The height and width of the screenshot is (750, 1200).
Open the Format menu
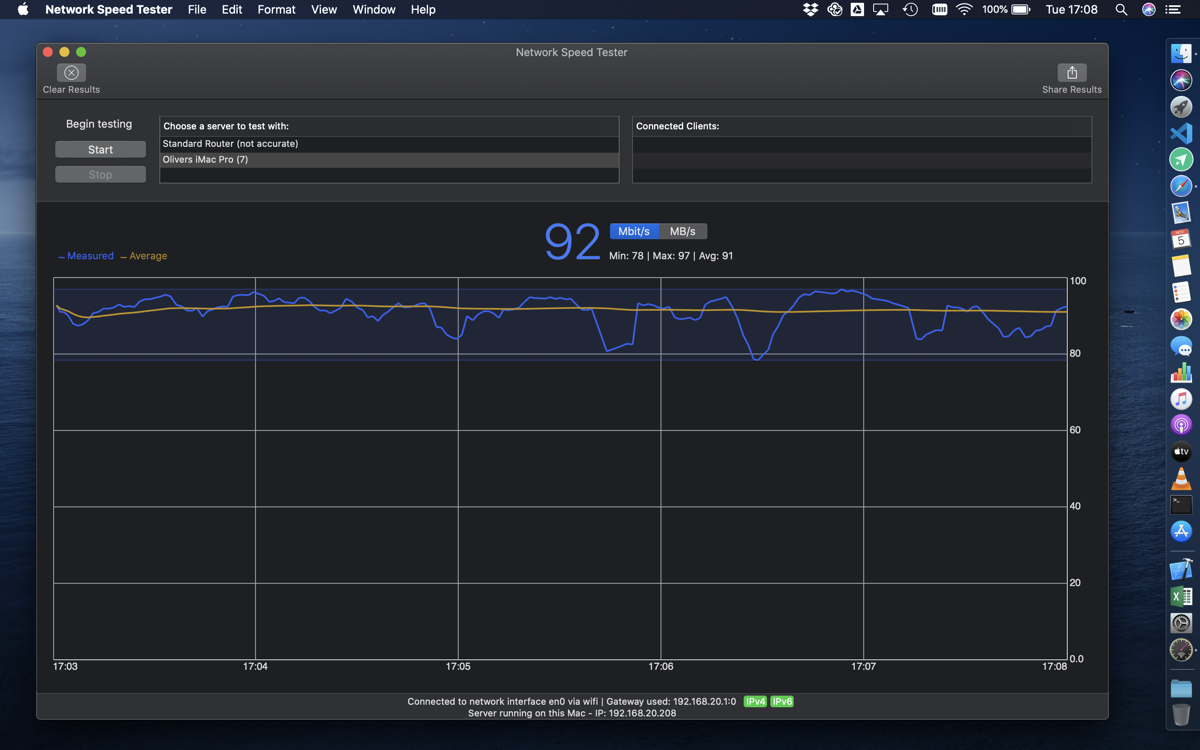tap(276, 10)
